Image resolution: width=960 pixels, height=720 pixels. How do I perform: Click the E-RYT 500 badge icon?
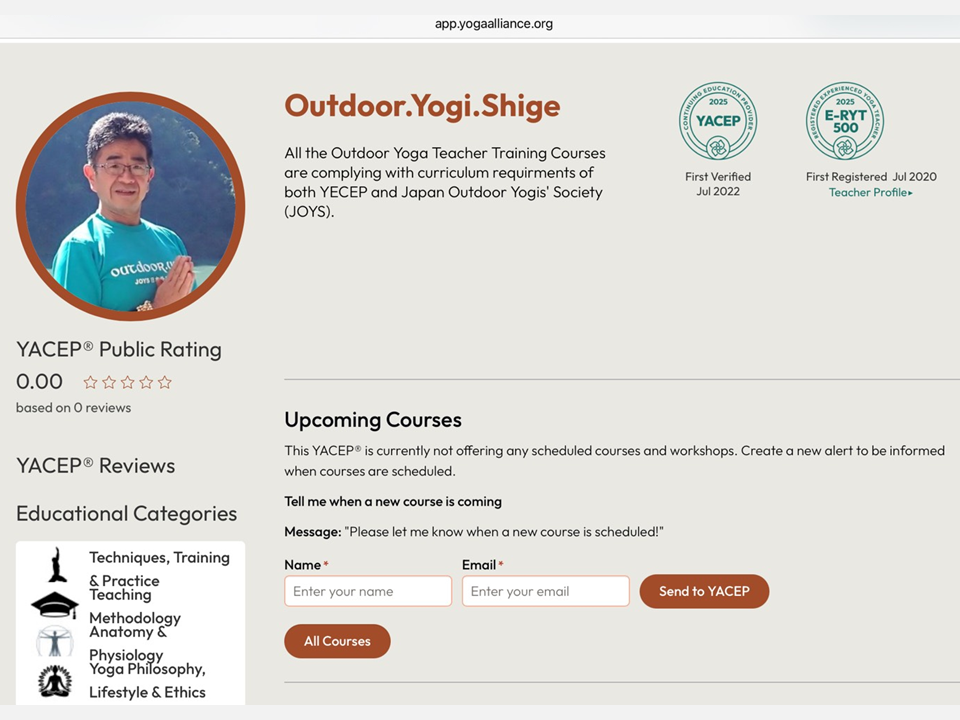coord(845,121)
